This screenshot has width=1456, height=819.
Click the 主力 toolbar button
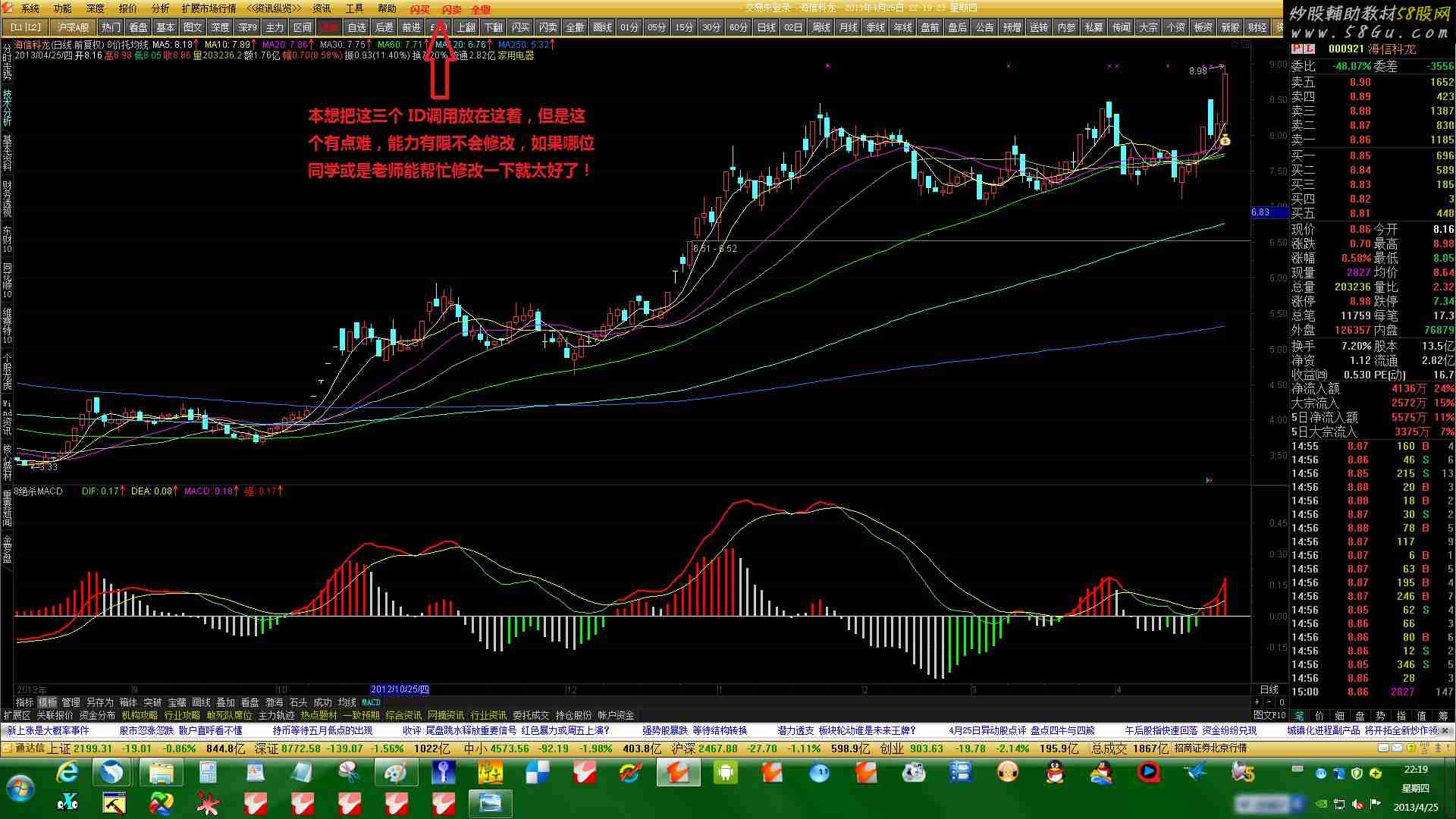(275, 27)
